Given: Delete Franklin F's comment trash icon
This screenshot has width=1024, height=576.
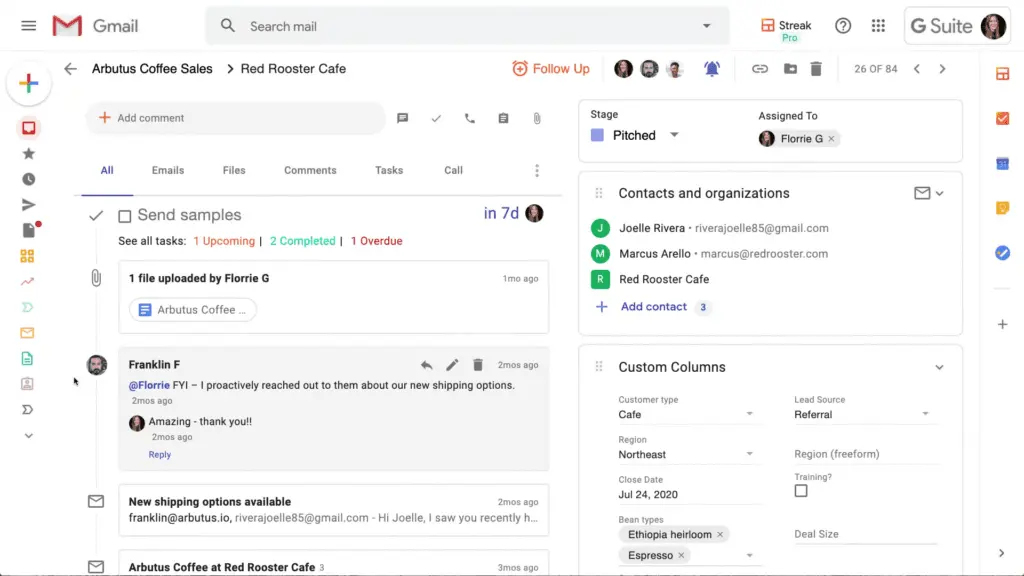Looking at the screenshot, I should click(478, 365).
